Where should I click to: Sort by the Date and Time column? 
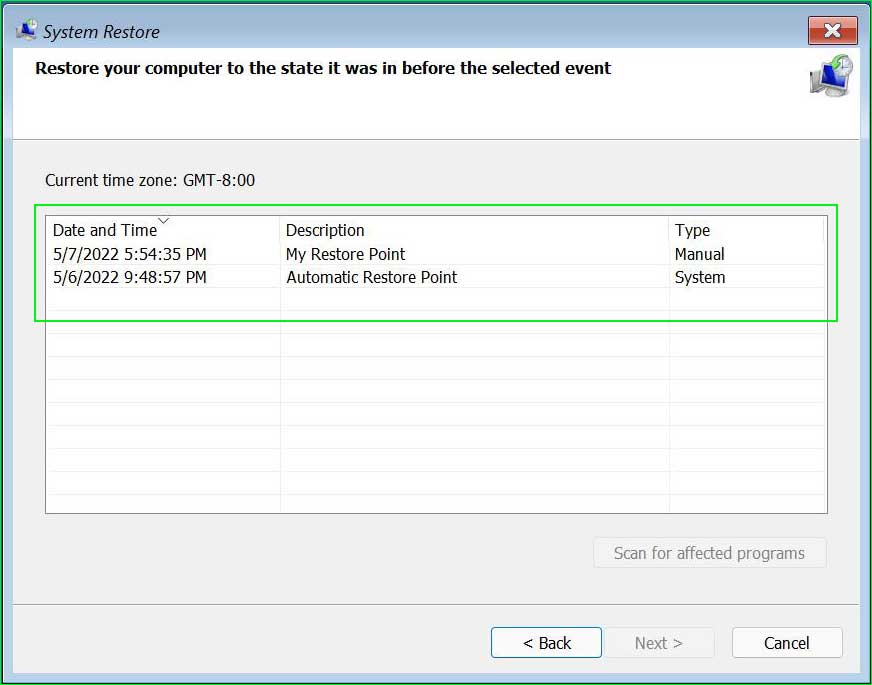point(105,230)
